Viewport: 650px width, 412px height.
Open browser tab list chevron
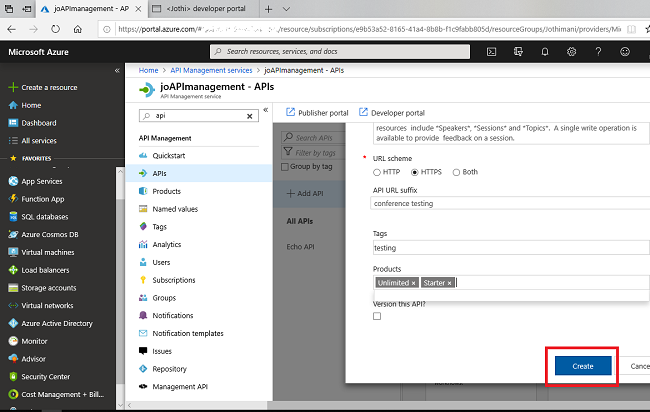point(286,9)
